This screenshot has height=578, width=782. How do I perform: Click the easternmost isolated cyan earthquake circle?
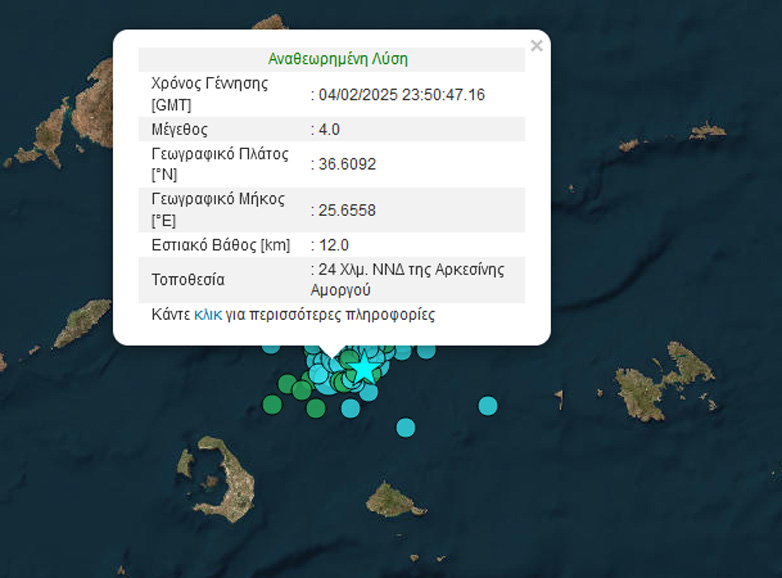pyautogui.click(x=488, y=405)
